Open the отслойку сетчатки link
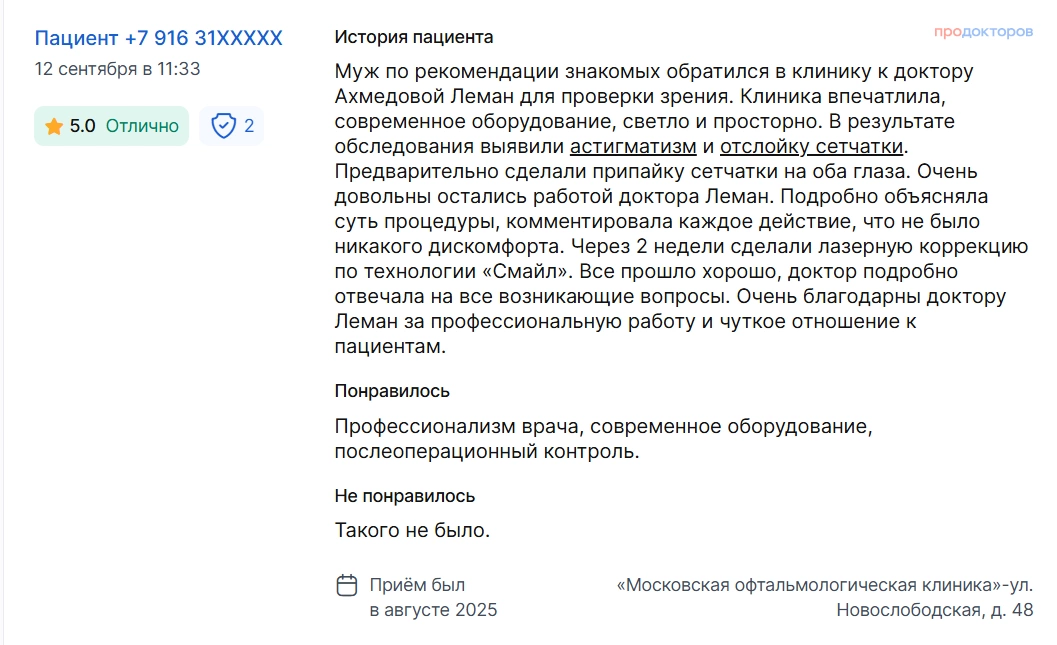This screenshot has height=645, width=1057. click(811, 147)
